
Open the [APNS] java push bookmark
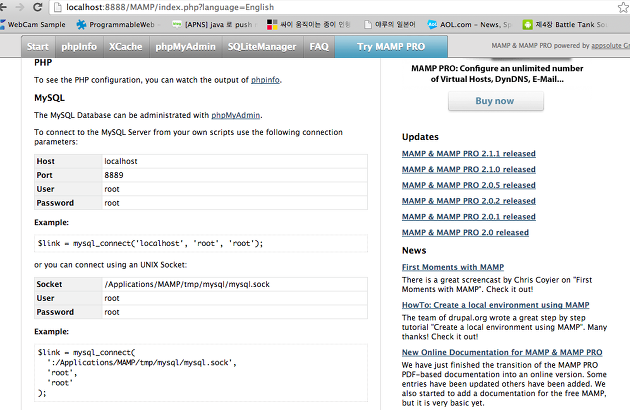[x=212, y=25]
